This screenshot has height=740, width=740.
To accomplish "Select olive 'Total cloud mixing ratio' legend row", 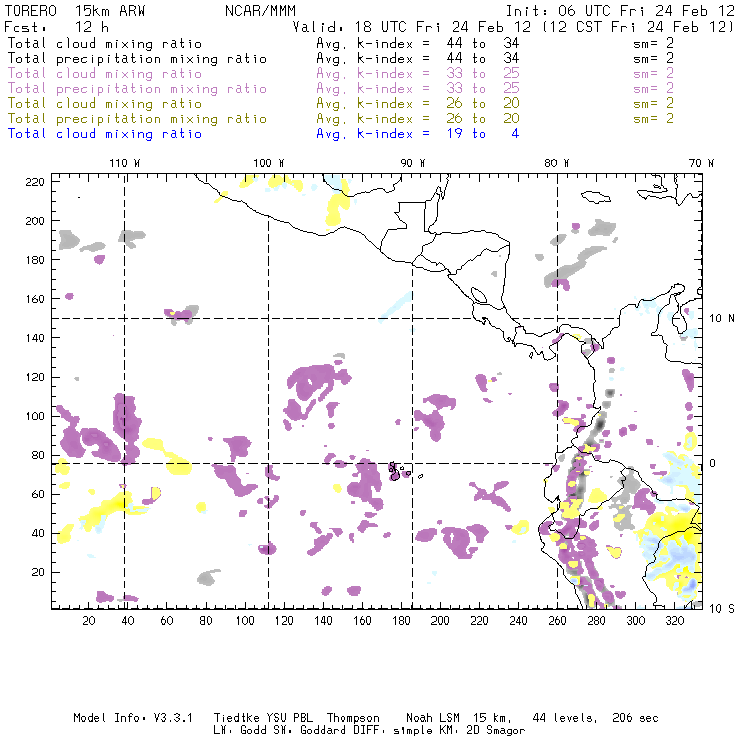I will 105,103.
